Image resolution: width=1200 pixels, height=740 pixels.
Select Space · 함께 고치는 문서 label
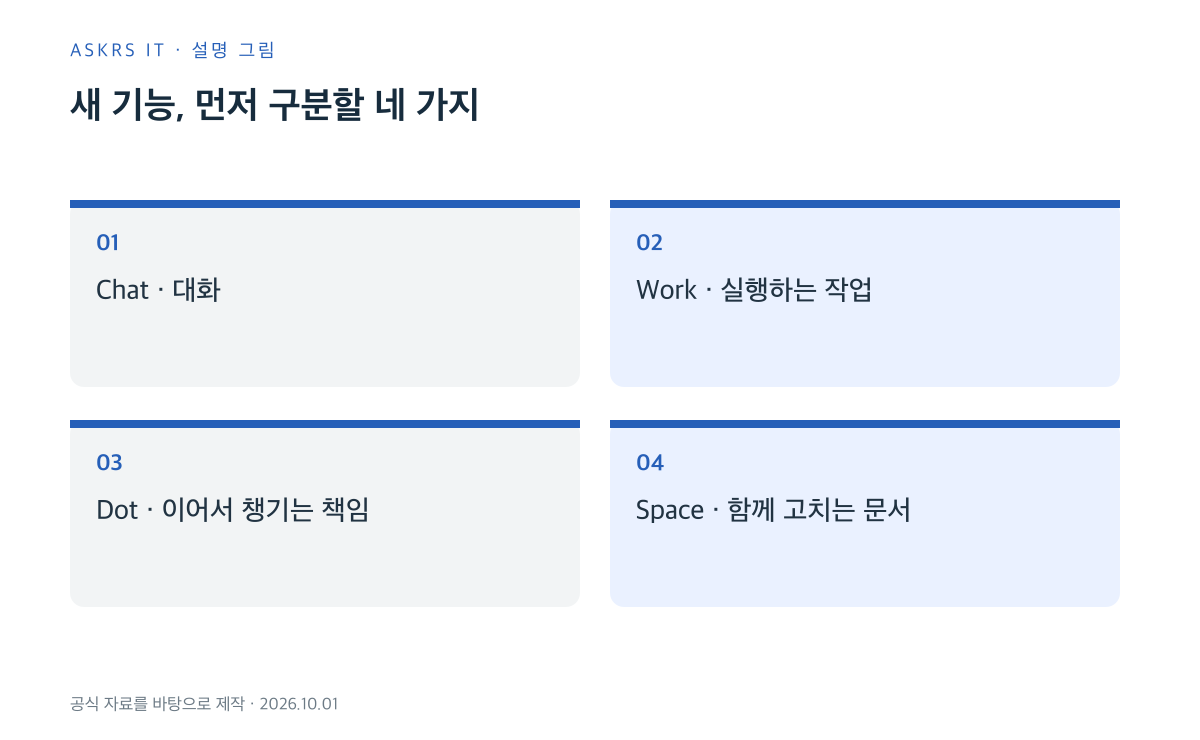point(773,510)
